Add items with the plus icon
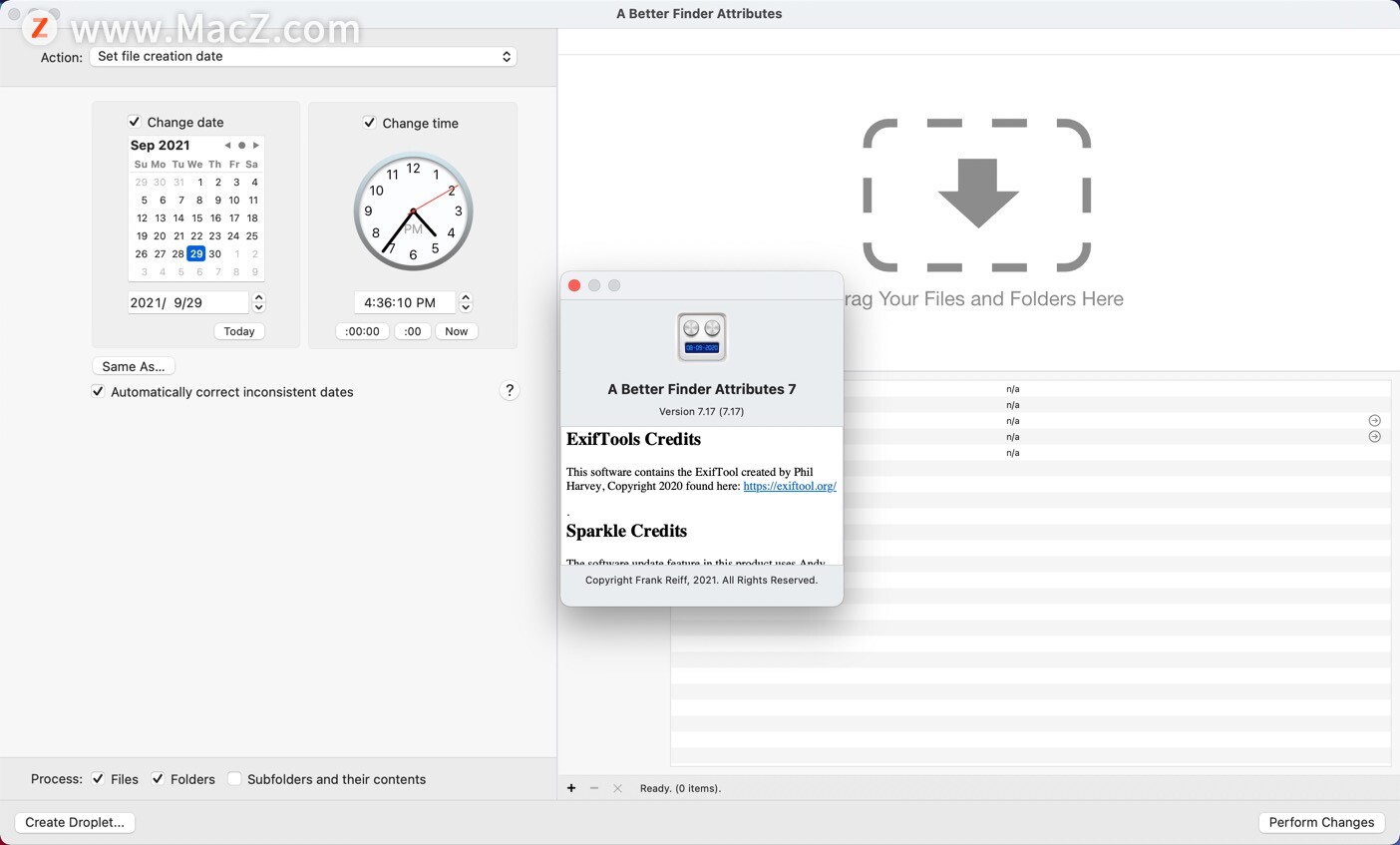The width and height of the screenshot is (1400, 845). (571, 788)
